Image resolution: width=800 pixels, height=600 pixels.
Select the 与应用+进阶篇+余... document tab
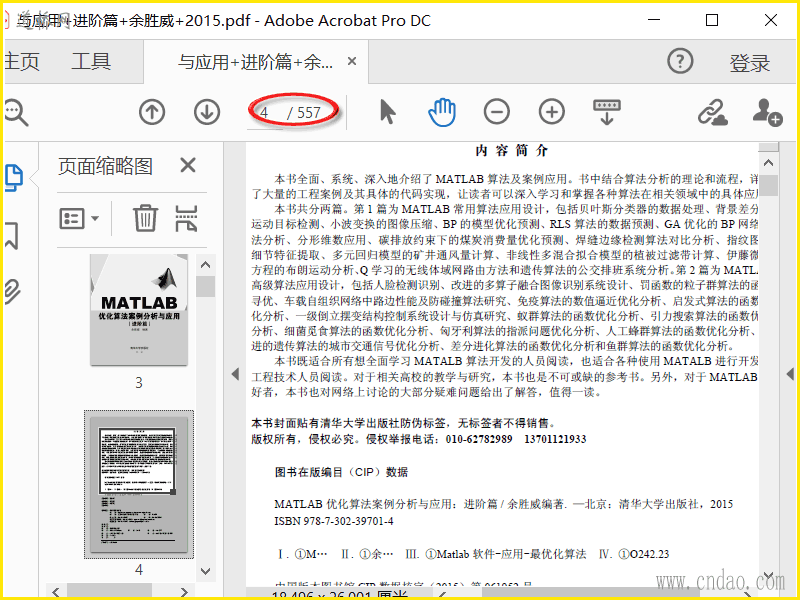coord(255,62)
